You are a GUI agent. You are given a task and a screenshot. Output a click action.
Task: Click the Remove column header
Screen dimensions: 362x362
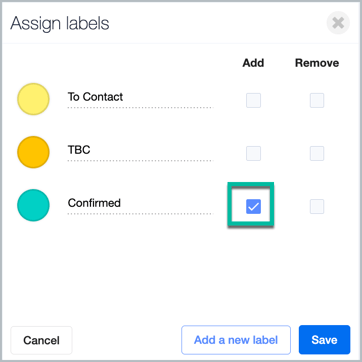click(x=317, y=63)
